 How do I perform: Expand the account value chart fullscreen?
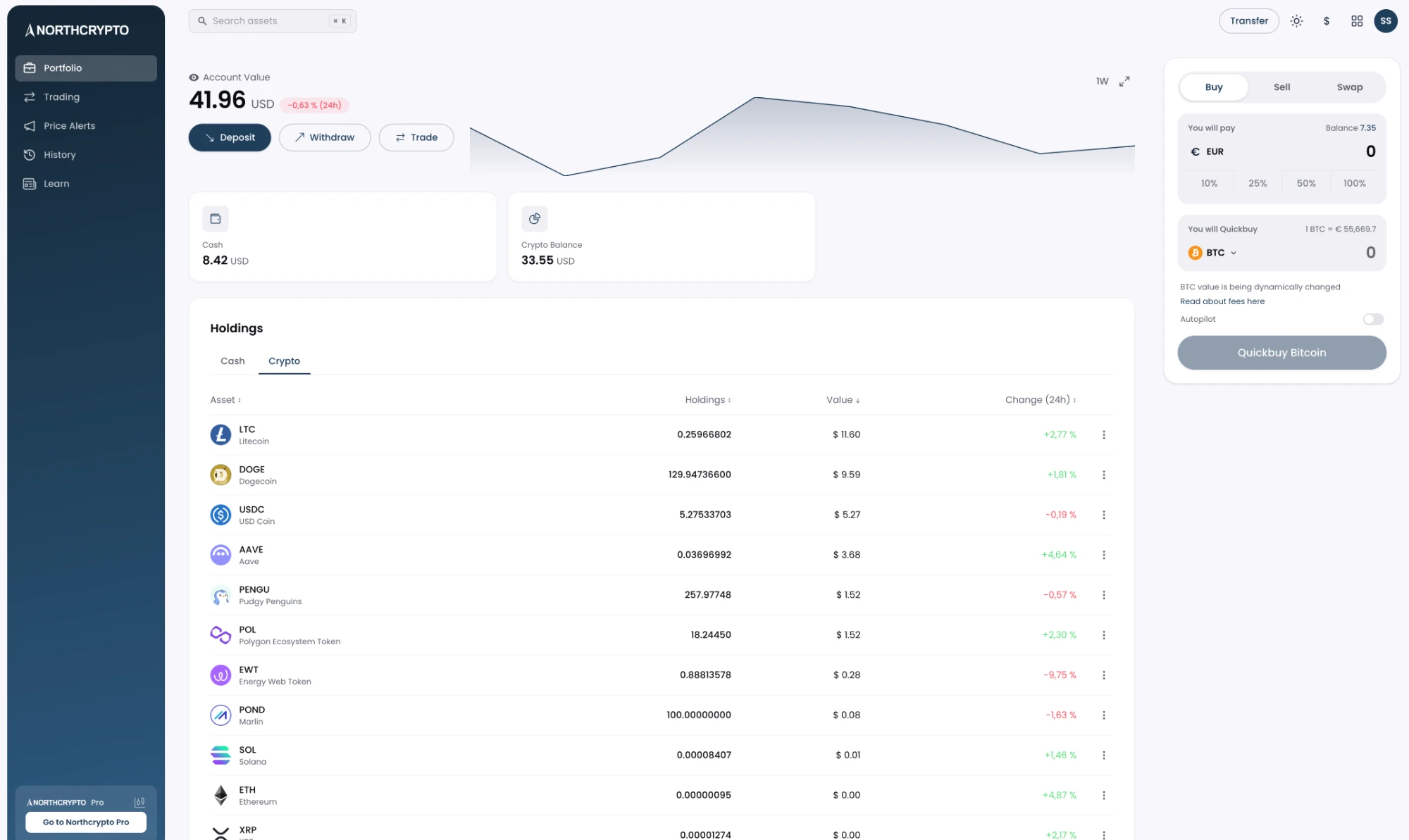coord(1124,82)
